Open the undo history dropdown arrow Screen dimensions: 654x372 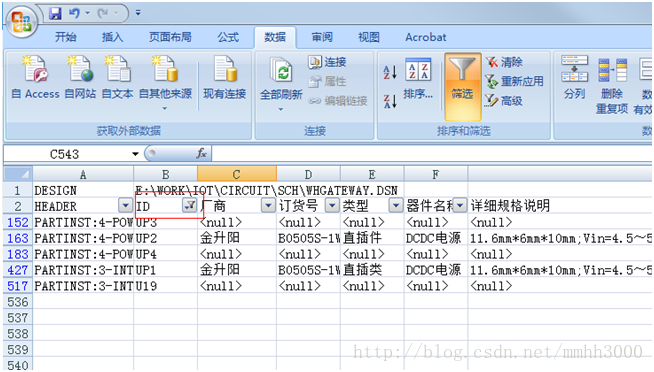[x=88, y=14]
